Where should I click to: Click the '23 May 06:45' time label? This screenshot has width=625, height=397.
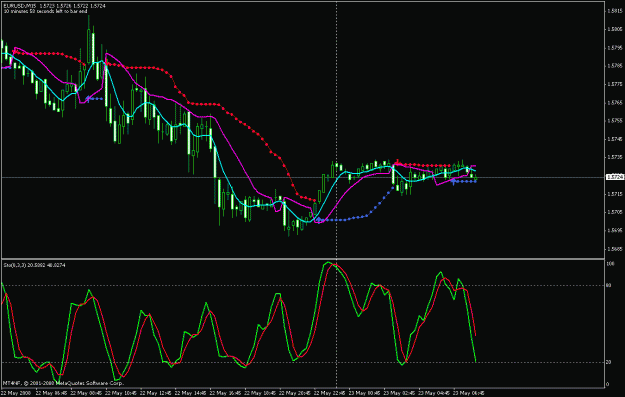pos(469,393)
